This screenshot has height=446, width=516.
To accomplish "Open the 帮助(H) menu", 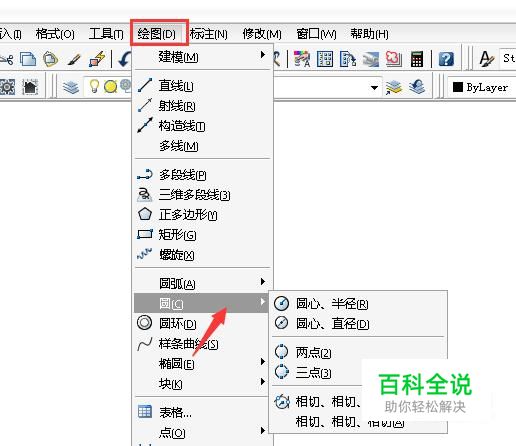I will coord(369,34).
